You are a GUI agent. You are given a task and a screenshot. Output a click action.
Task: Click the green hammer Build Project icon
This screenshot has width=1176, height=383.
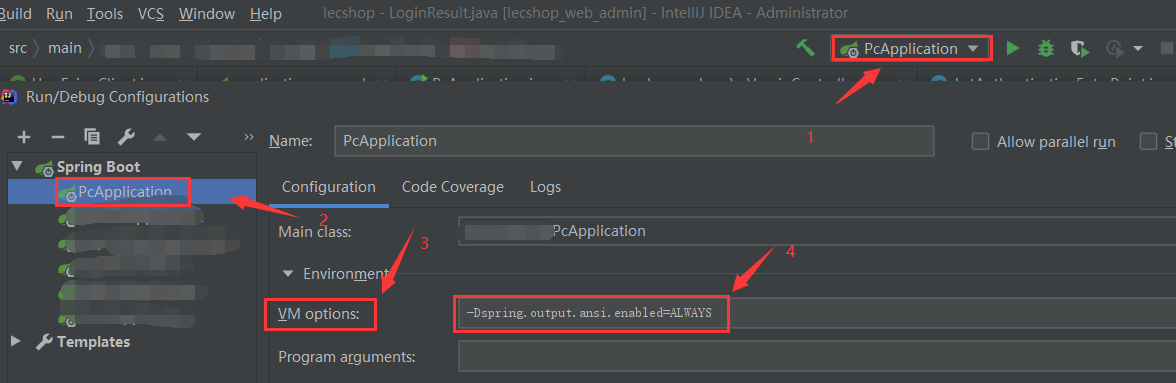[806, 48]
